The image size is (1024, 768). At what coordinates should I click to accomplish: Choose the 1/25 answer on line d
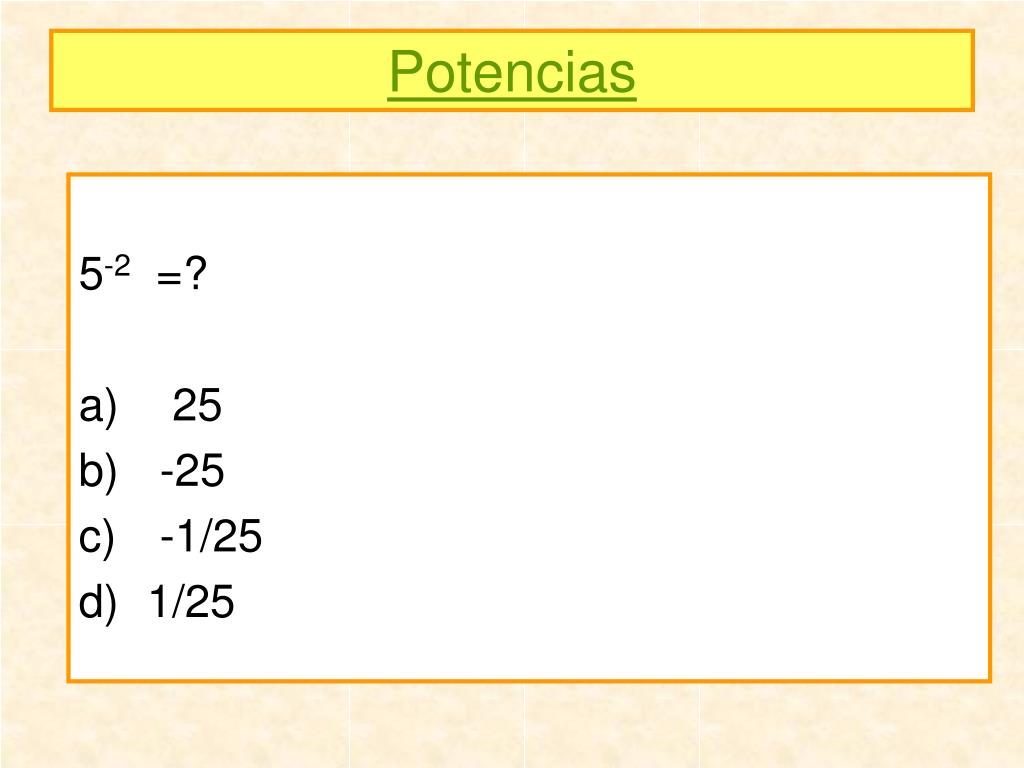(191, 601)
